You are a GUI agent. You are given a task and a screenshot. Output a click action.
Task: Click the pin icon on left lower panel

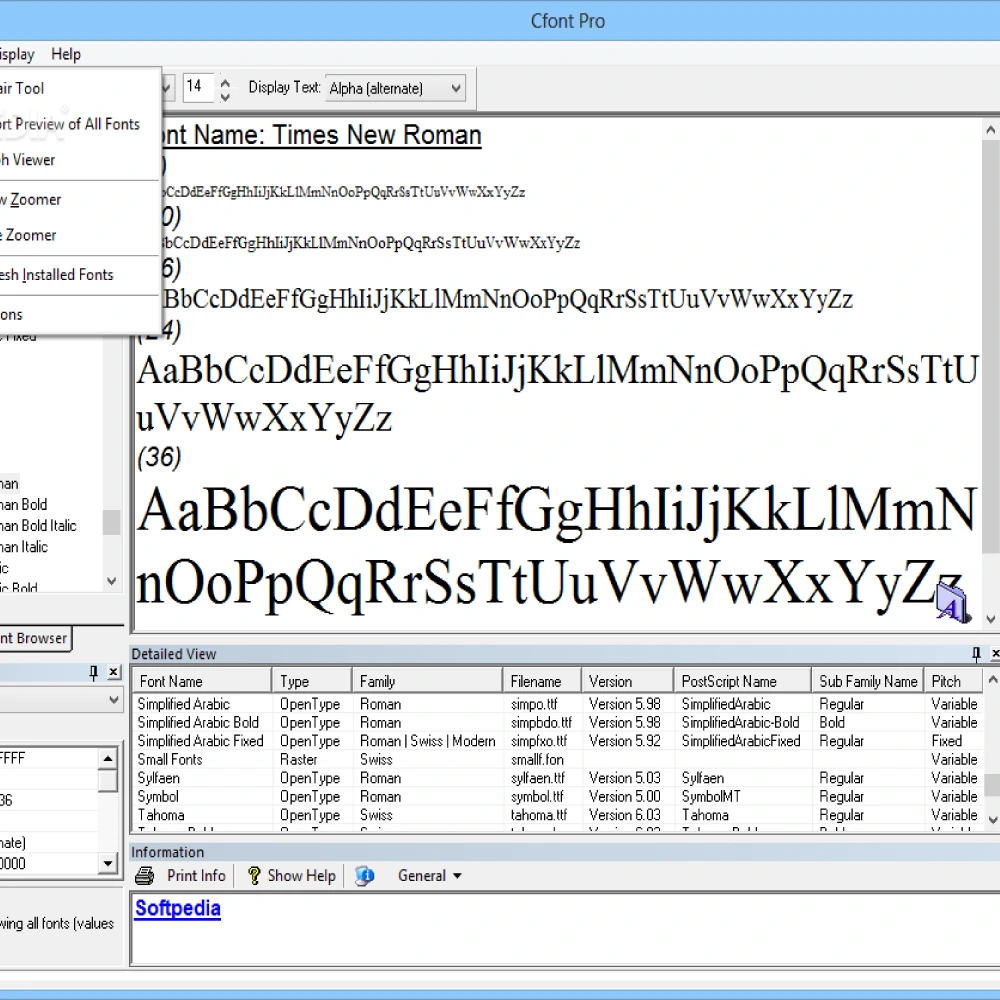tap(94, 672)
